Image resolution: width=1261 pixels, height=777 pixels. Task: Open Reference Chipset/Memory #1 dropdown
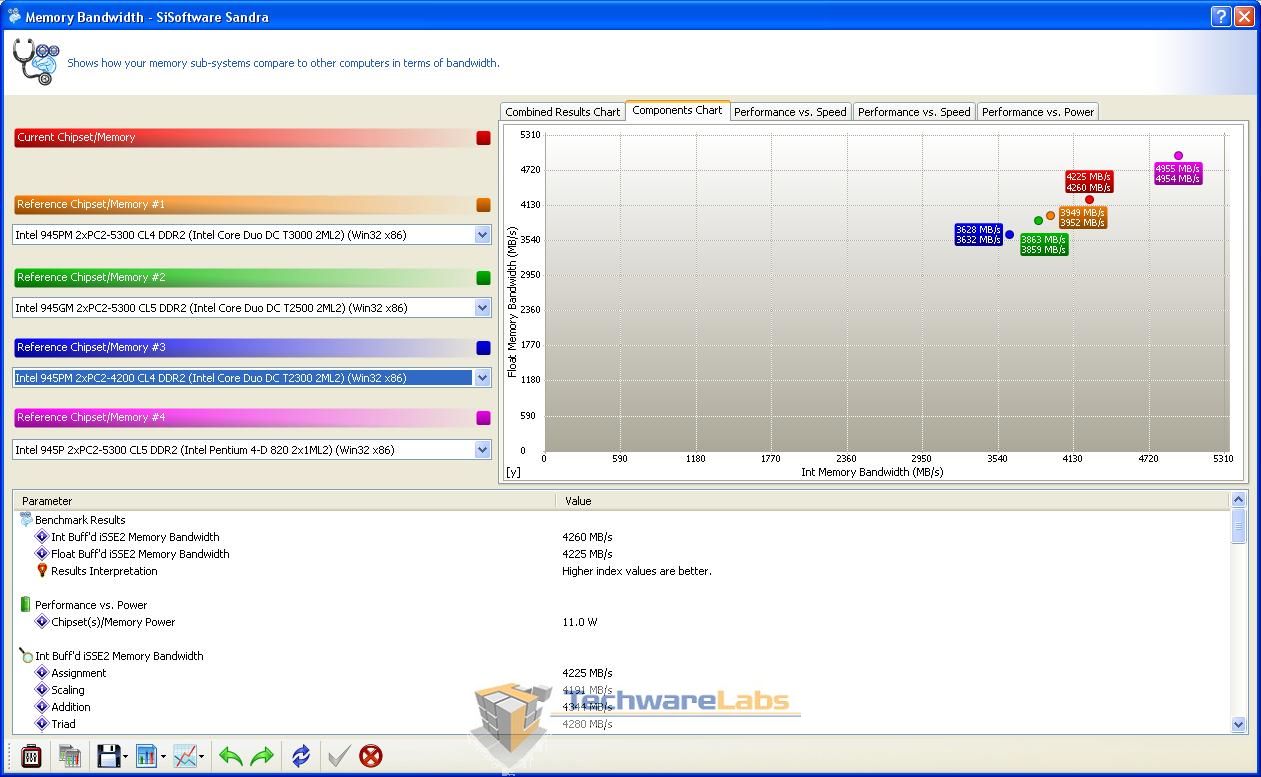(x=482, y=235)
